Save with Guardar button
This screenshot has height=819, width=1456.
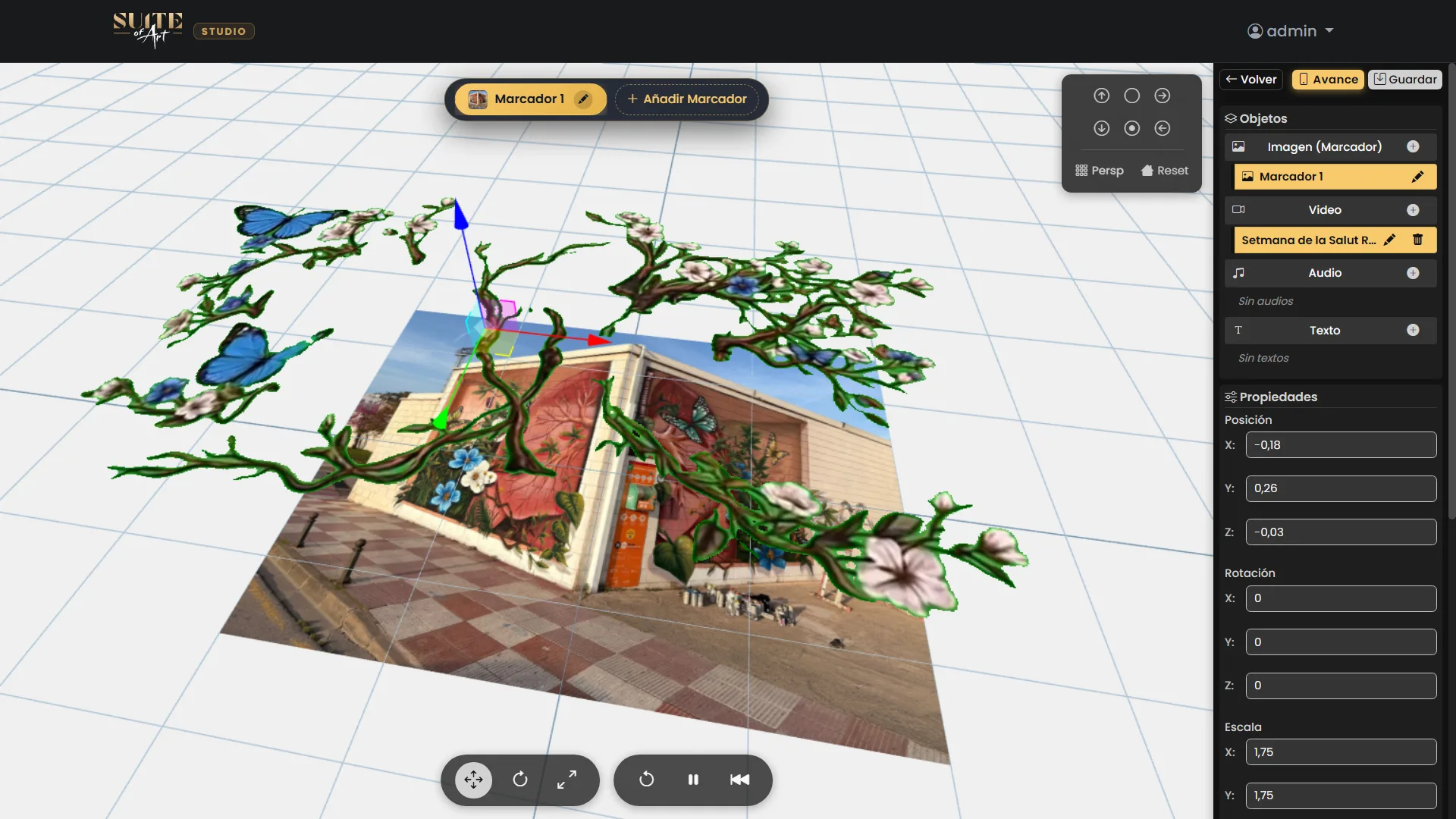(x=1405, y=80)
